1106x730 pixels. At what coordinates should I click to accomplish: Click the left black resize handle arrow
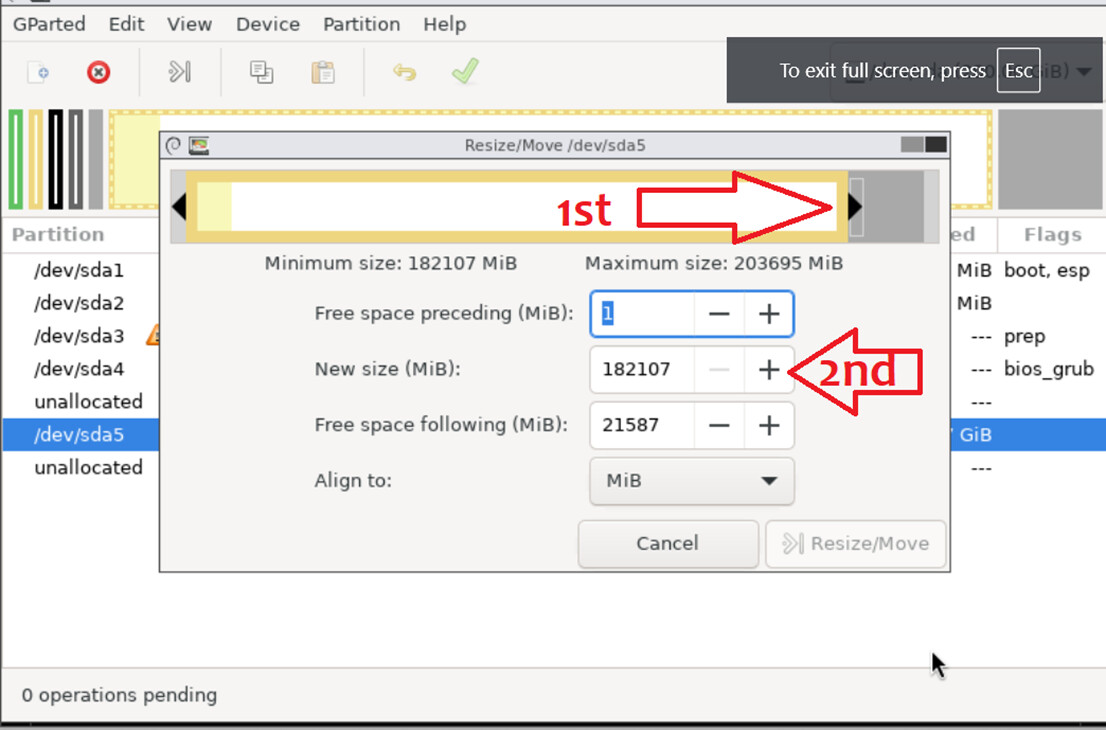point(179,207)
